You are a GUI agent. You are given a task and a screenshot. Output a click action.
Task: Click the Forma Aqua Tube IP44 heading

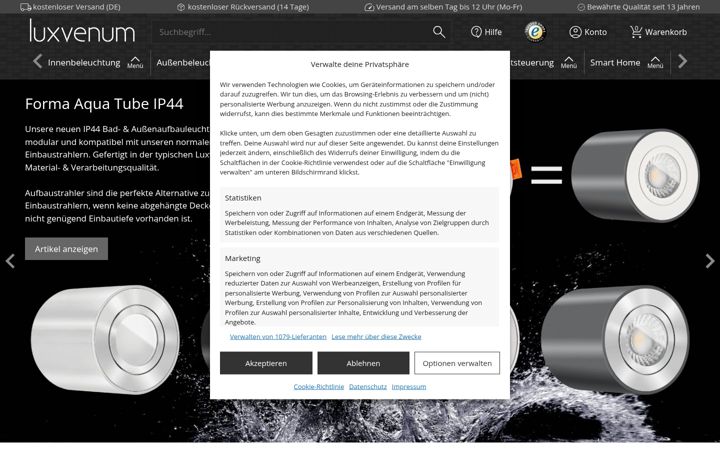pos(104,104)
